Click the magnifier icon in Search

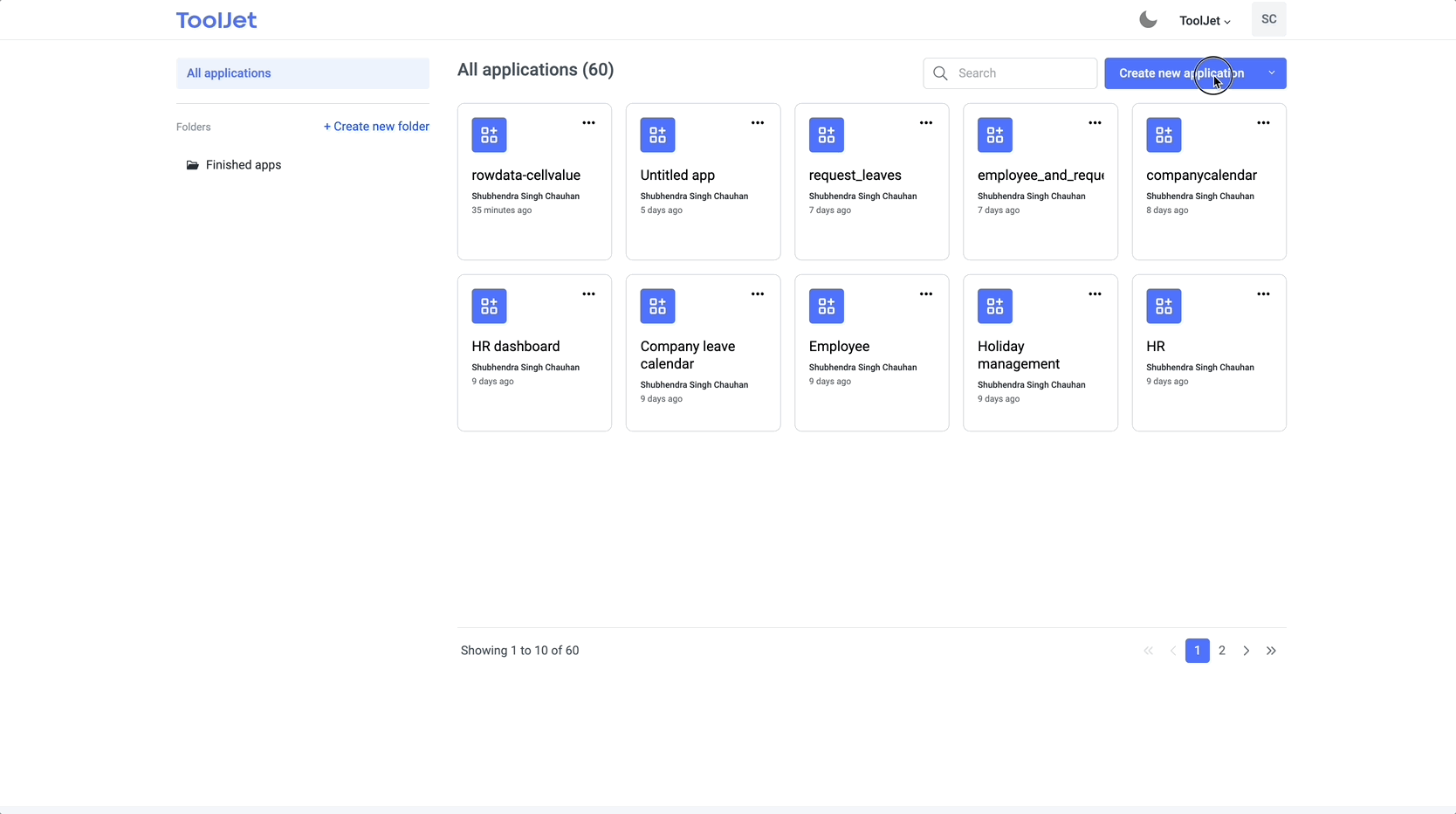[940, 73]
